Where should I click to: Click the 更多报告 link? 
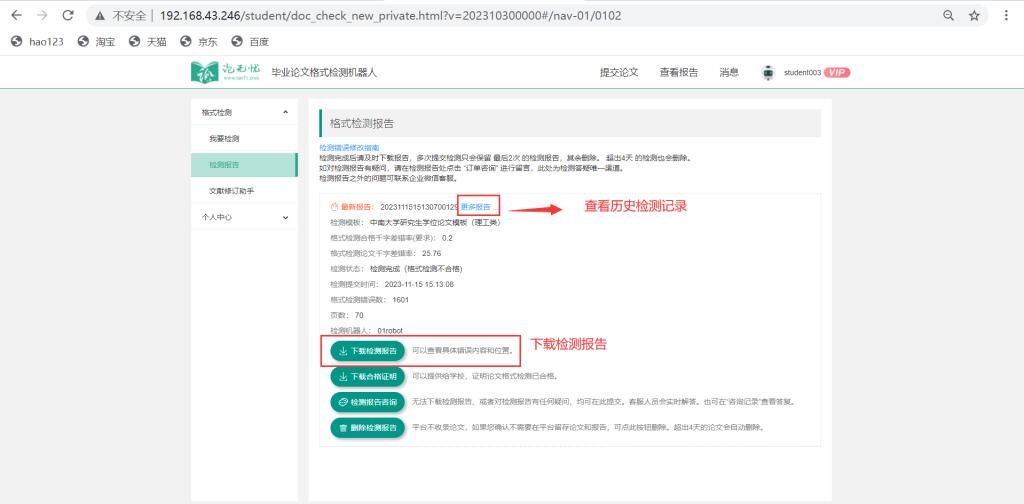476,206
